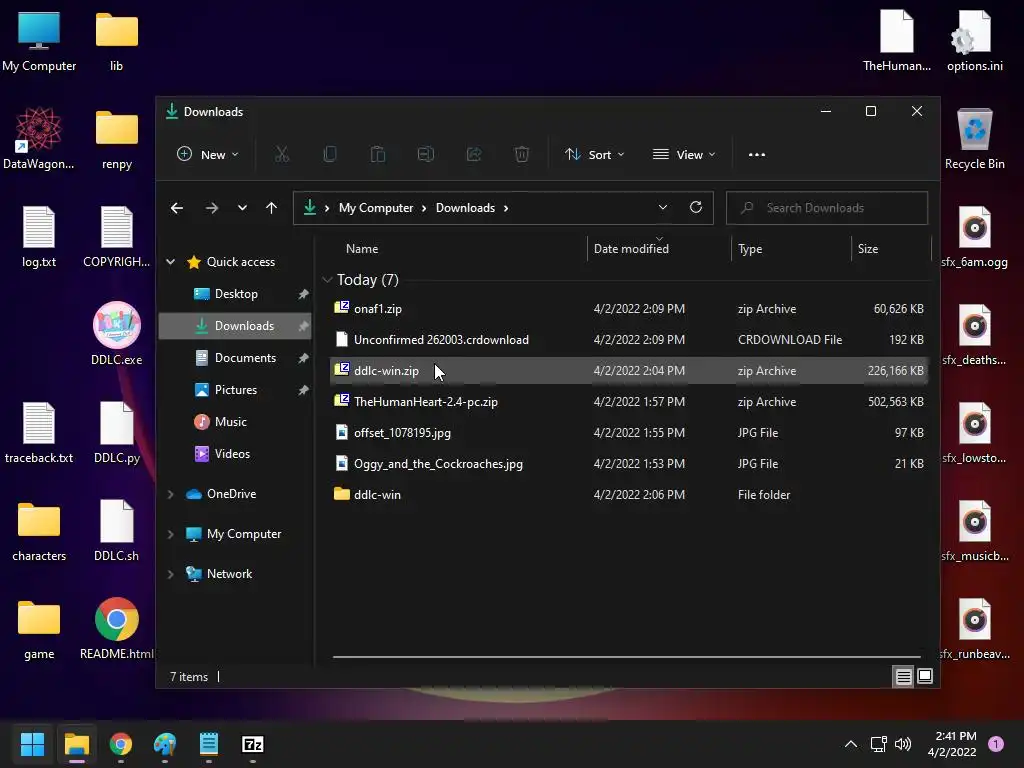Select the ddlc-win folder icon

tap(342, 494)
